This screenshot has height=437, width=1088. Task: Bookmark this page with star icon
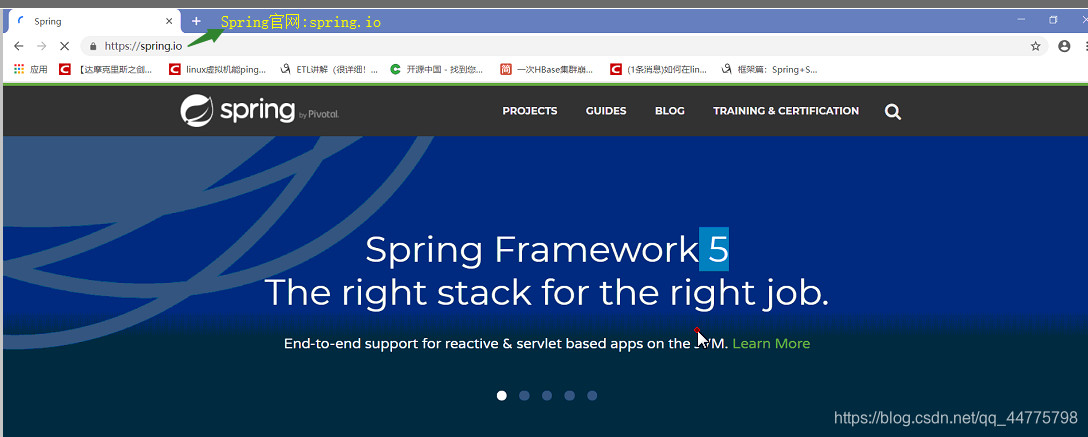coord(1035,46)
